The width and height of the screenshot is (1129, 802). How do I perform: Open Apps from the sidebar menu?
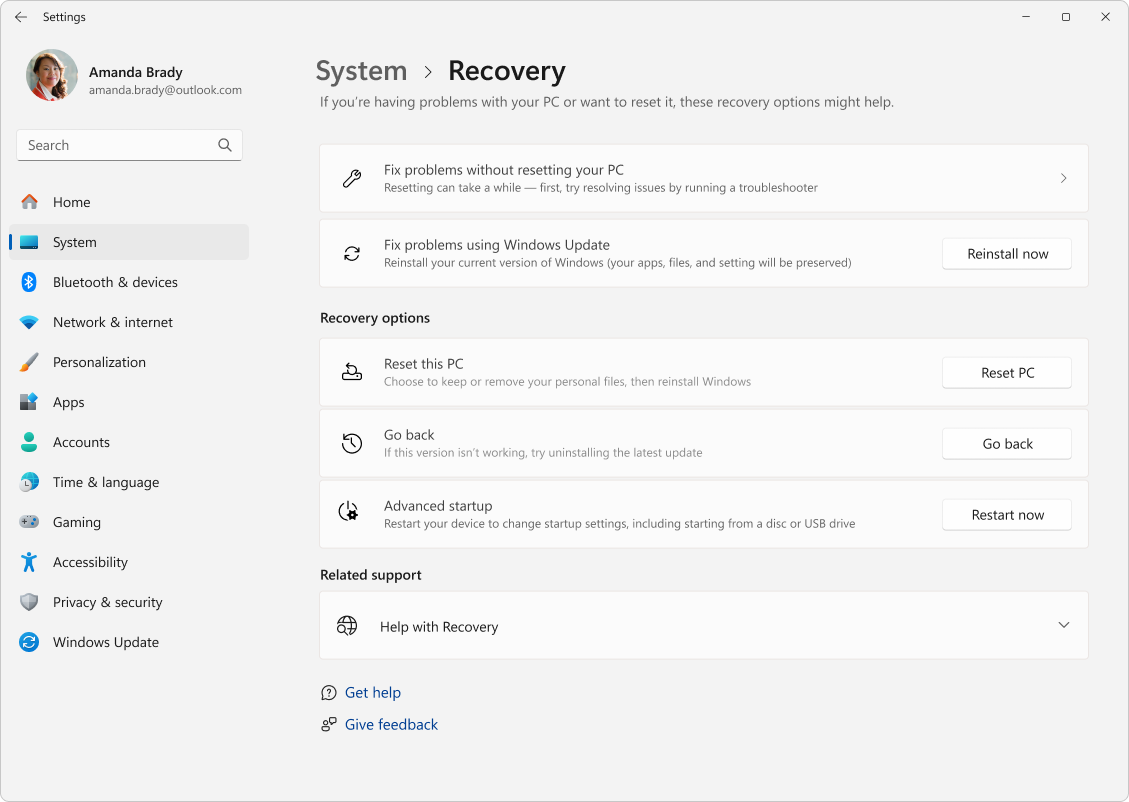68,402
